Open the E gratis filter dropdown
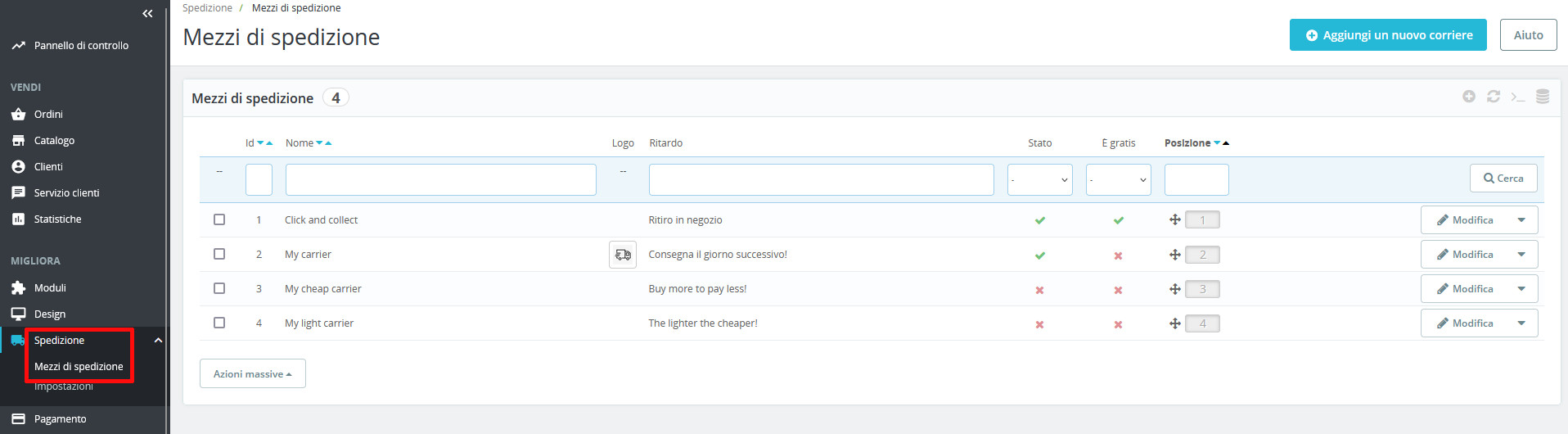The width and height of the screenshot is (1568, 434). point(1118,180)
